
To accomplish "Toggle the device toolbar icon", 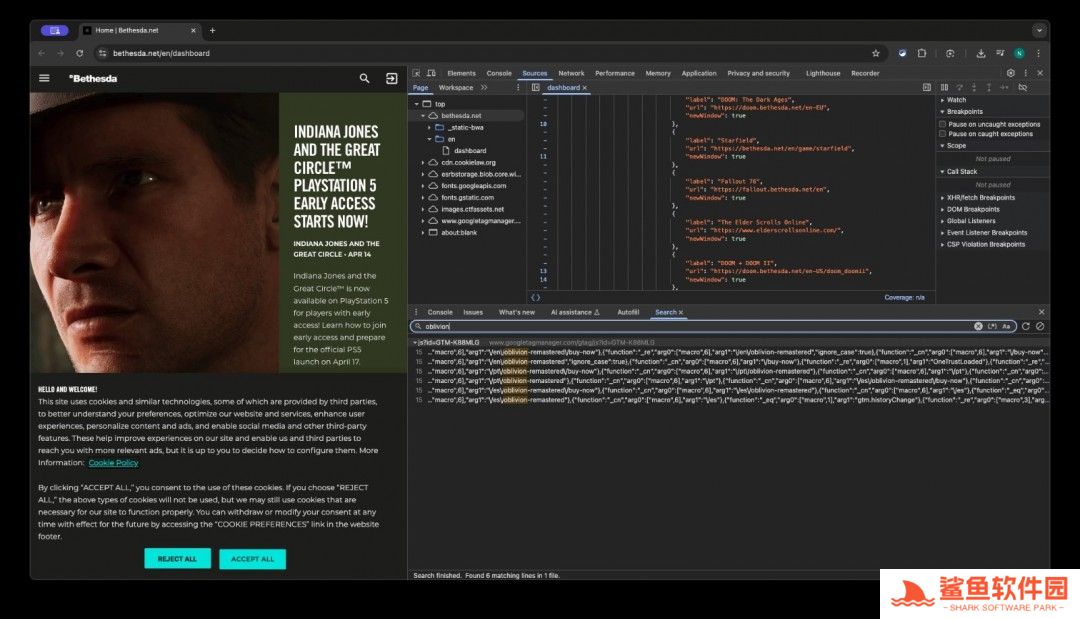I will point(431,73).
